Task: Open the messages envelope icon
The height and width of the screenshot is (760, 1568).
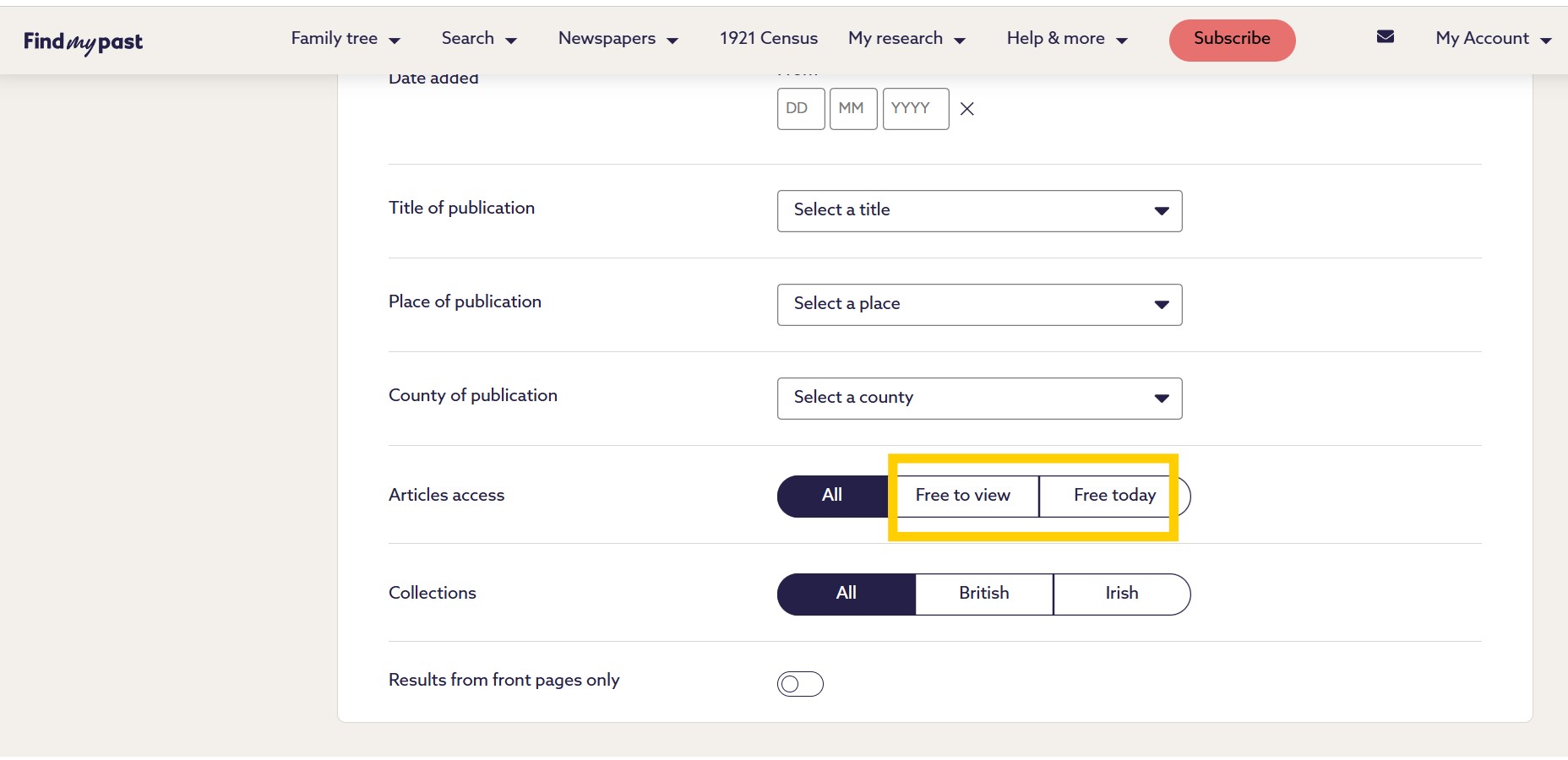Action: point(1385,37)
